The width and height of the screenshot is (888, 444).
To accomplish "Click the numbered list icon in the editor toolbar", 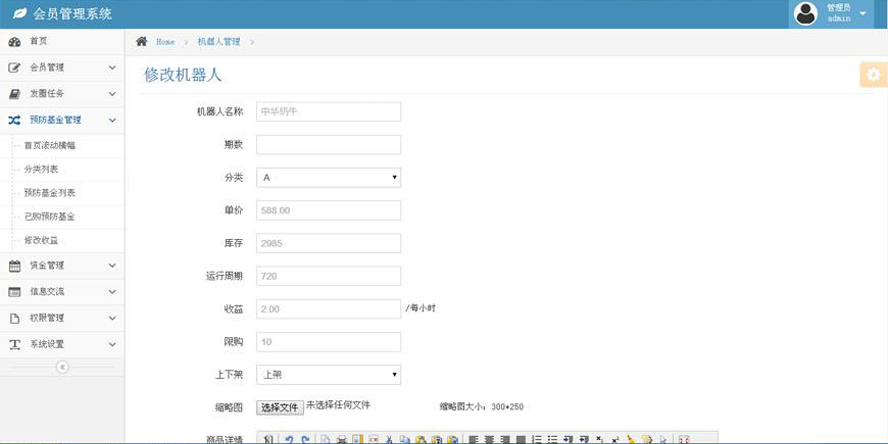I will click(537, 439).
